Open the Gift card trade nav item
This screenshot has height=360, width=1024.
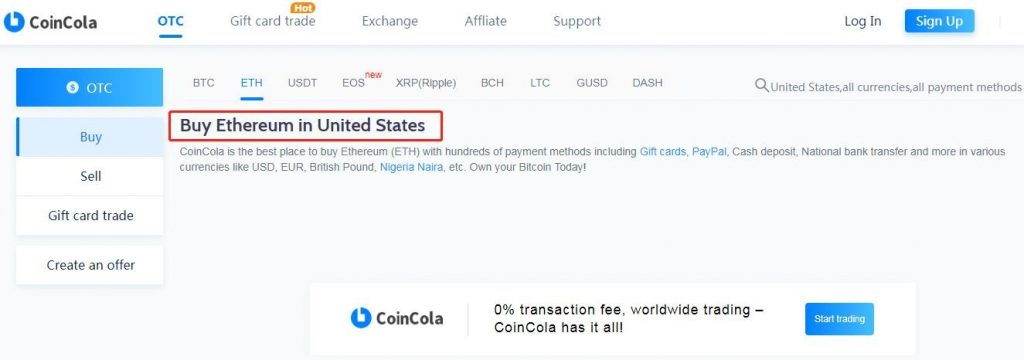(272, 21)
